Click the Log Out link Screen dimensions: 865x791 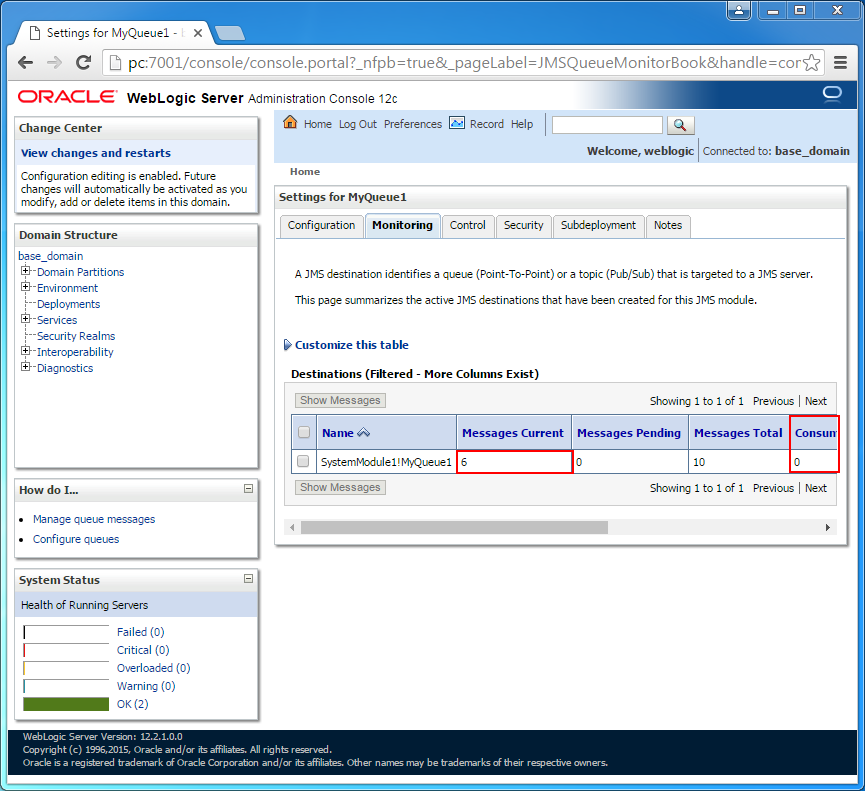357,124
